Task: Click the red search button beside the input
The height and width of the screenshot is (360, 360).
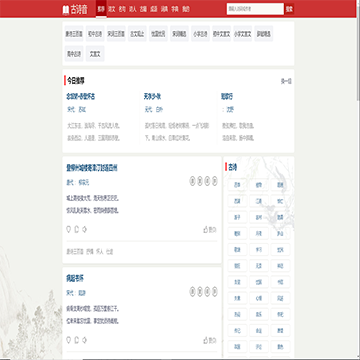Action: pyautogui.click(x=289, y=9)
